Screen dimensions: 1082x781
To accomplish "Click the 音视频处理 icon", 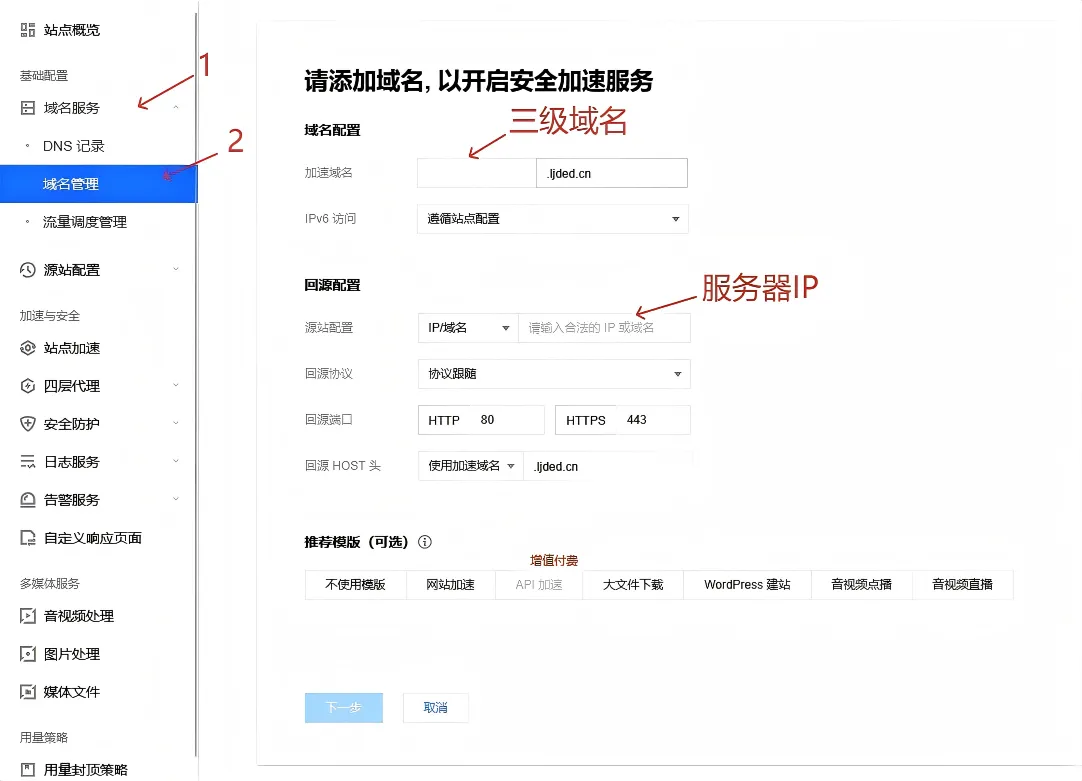I will (28, 616).
